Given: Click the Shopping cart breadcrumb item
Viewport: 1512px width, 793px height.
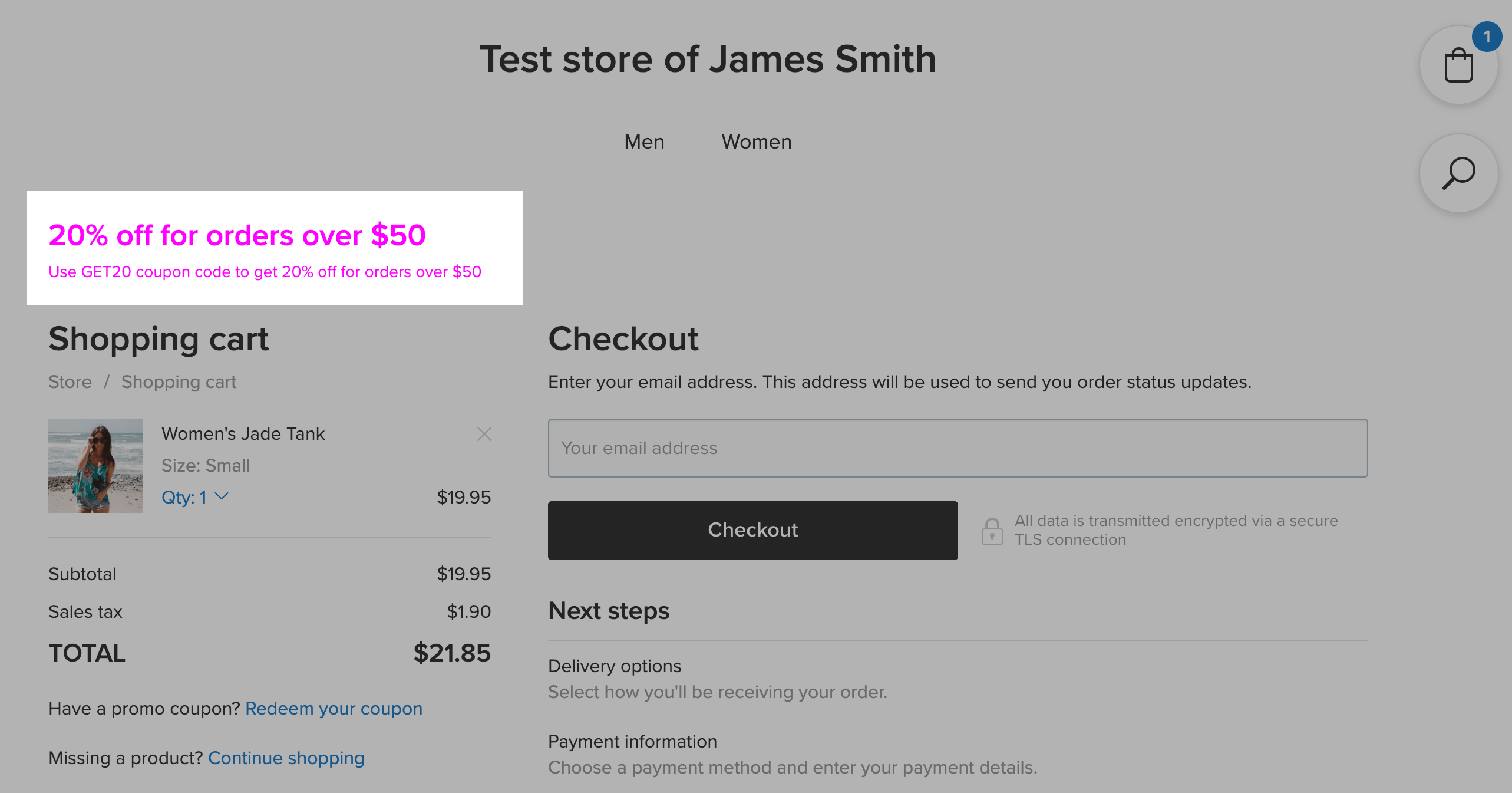Looking at the screenshot, I should tap(179, 382).
